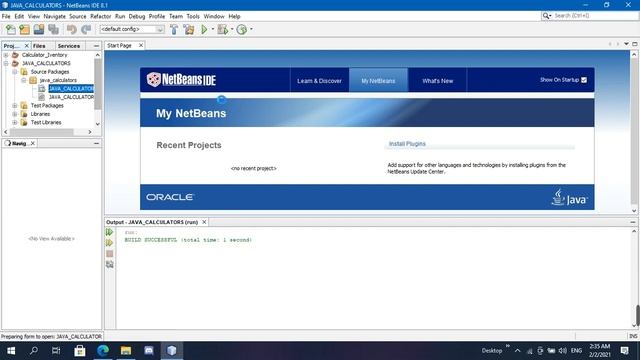Click the New File toolbar icon
The width and height of the screenshot is (640, 360).
[11, 29]
